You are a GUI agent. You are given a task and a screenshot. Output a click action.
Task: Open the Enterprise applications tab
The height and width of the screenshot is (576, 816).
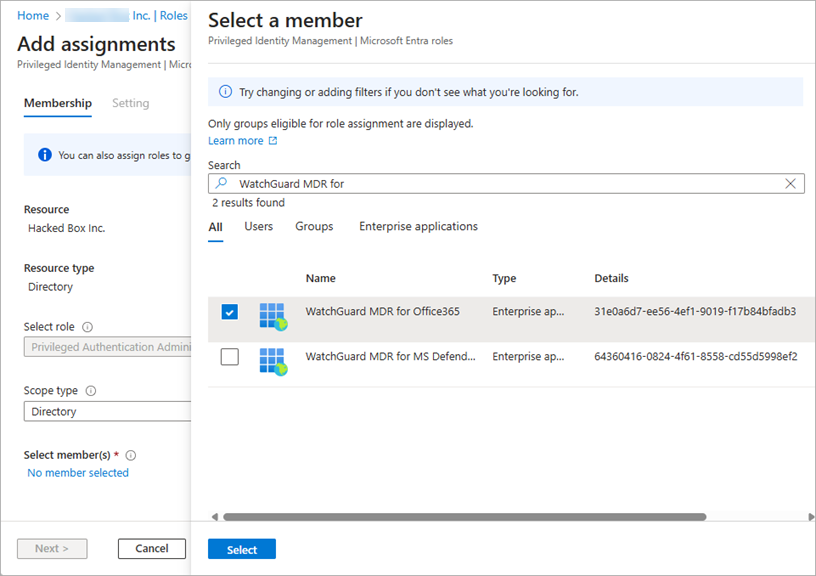(x=418, y=226)
